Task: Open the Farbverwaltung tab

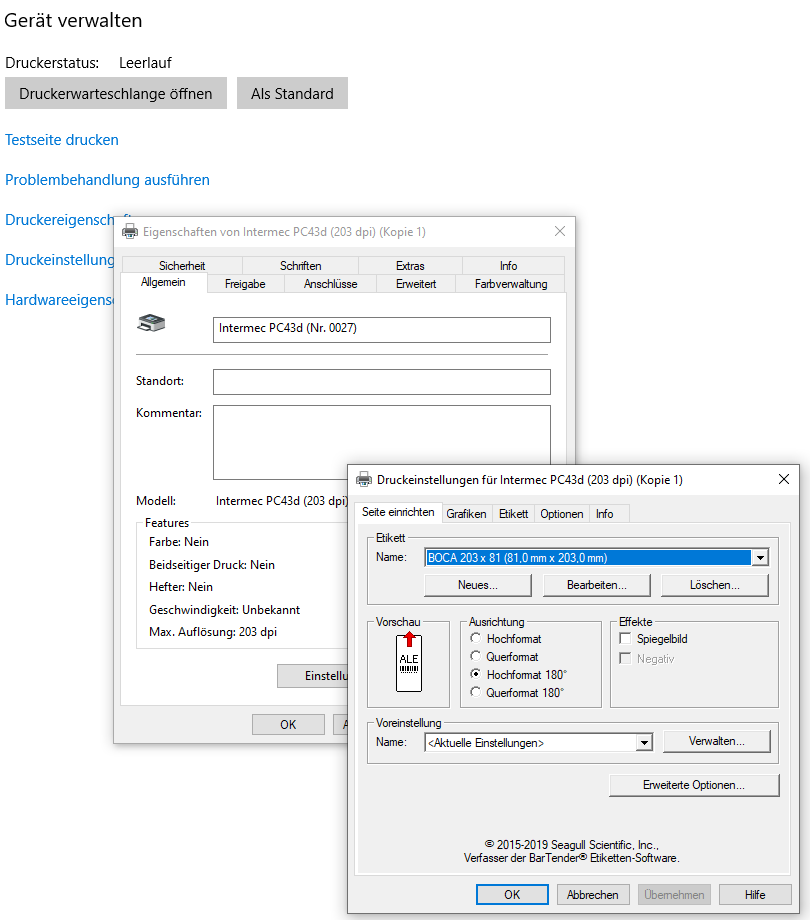Action: pos(511,284)
